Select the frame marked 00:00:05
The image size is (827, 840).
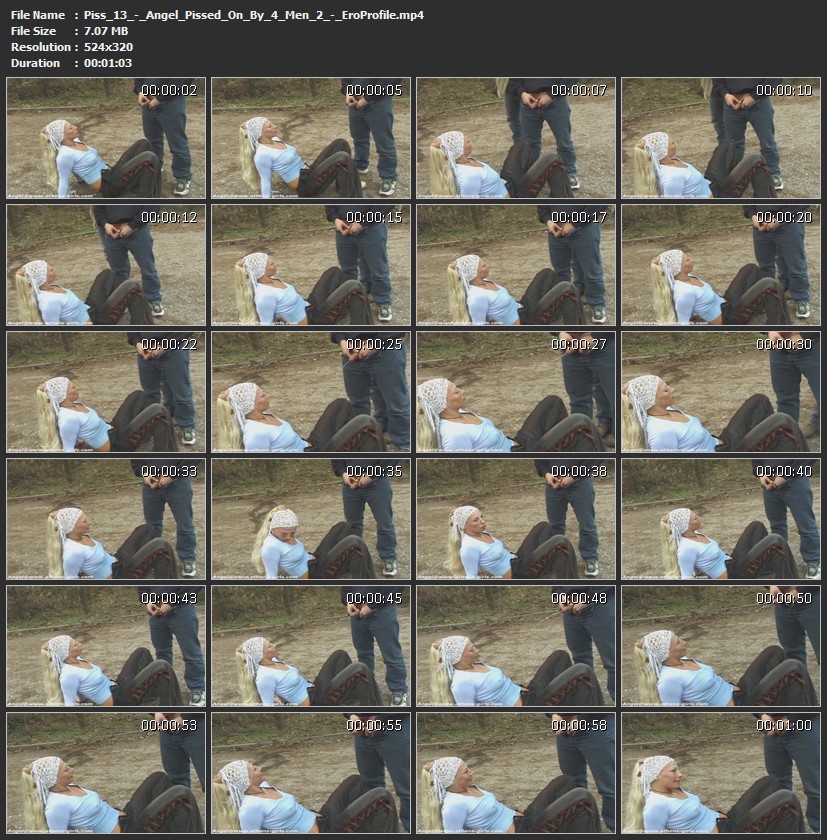tap(311, 138)
